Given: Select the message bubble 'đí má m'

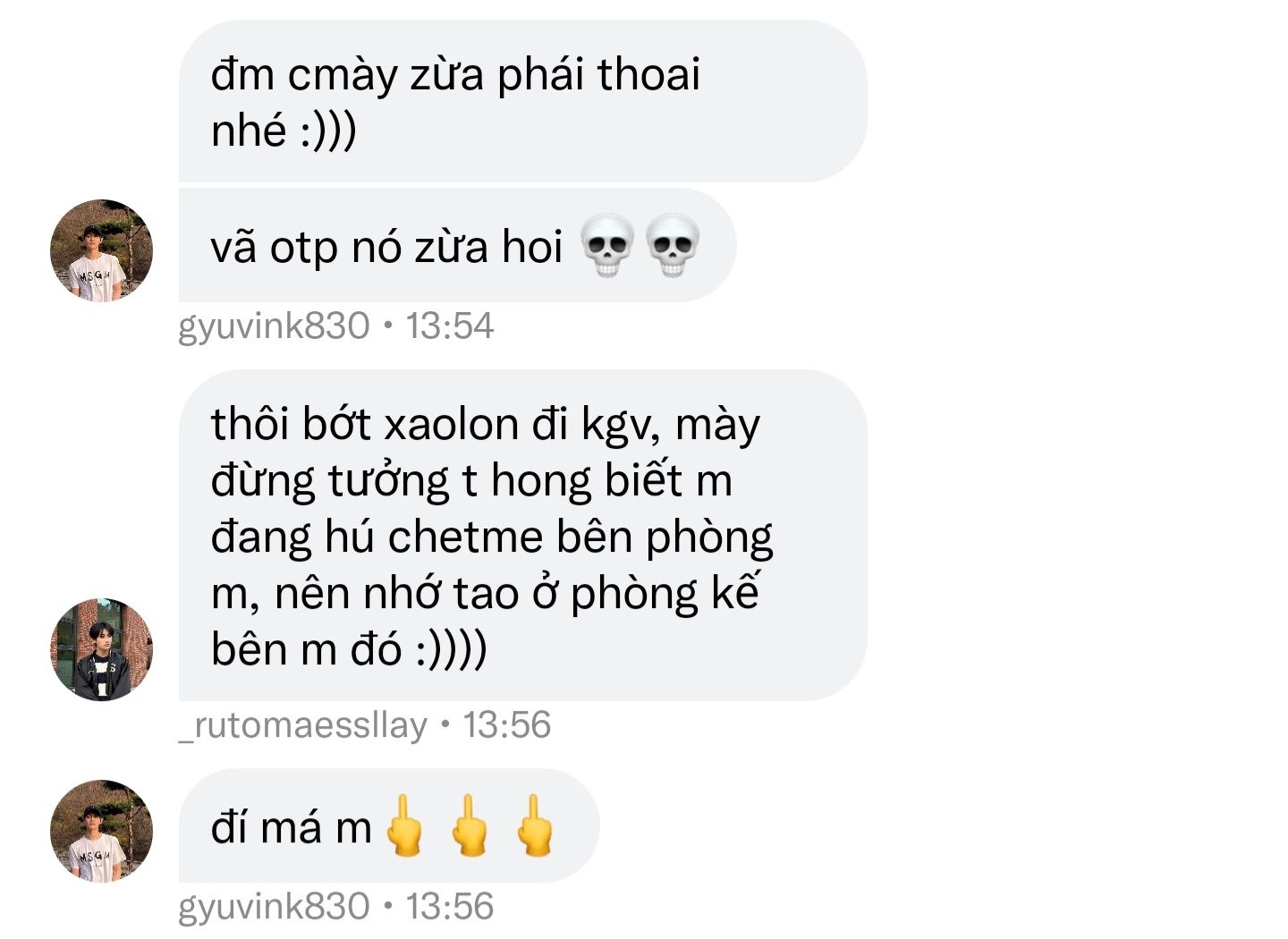Looking at the screenshot, I should point(389,825).
